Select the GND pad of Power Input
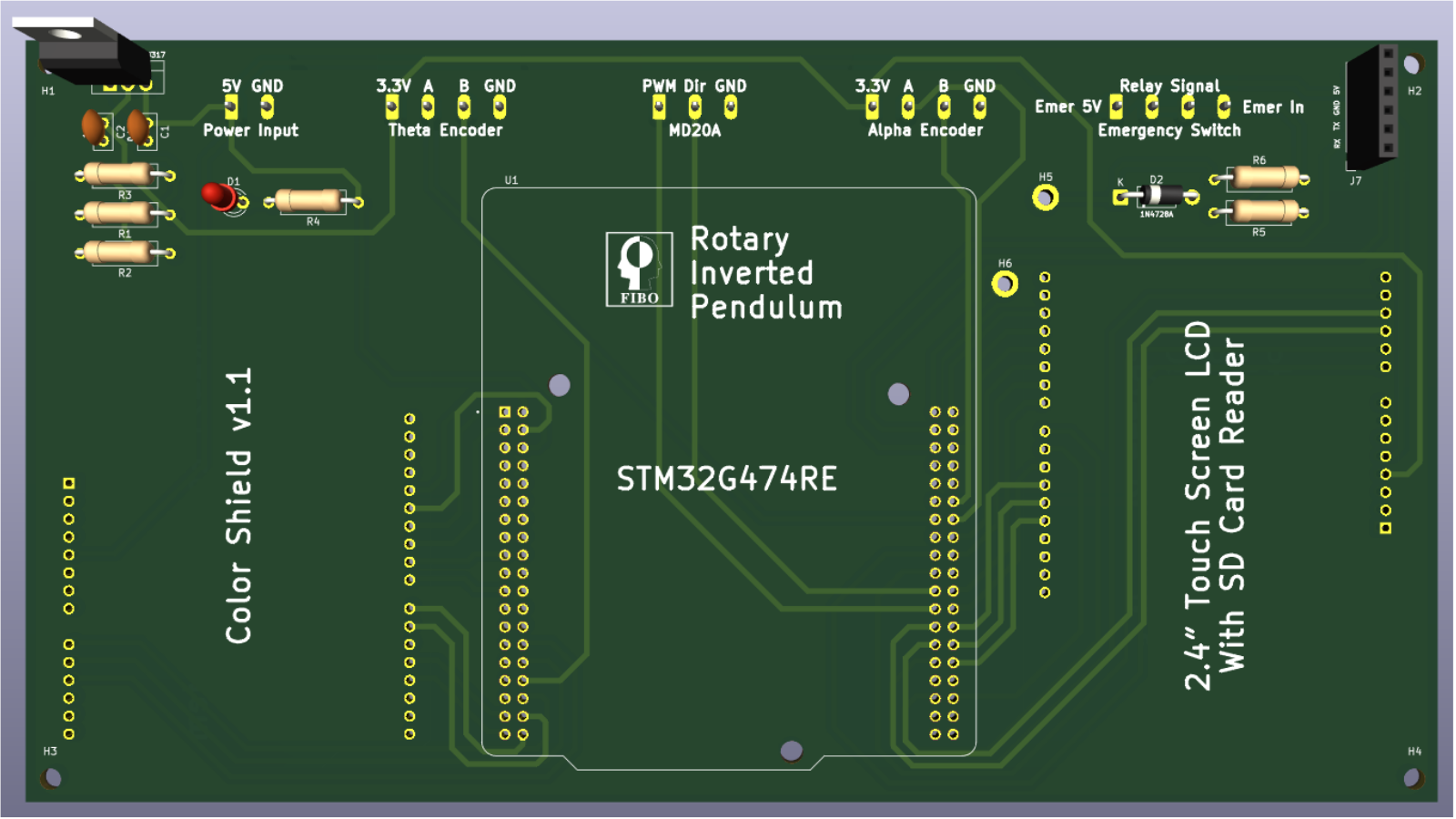This screenshot has height=819, width=1456. (267, 107)
